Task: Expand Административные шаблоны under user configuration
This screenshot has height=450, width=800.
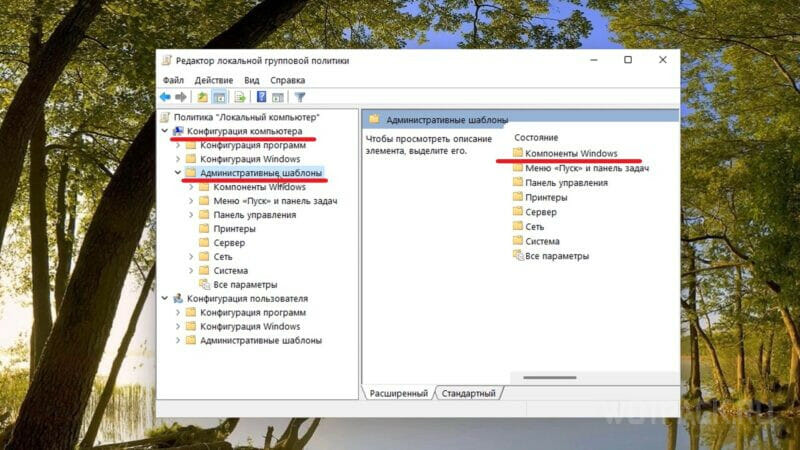Action: tap(178, 340)
